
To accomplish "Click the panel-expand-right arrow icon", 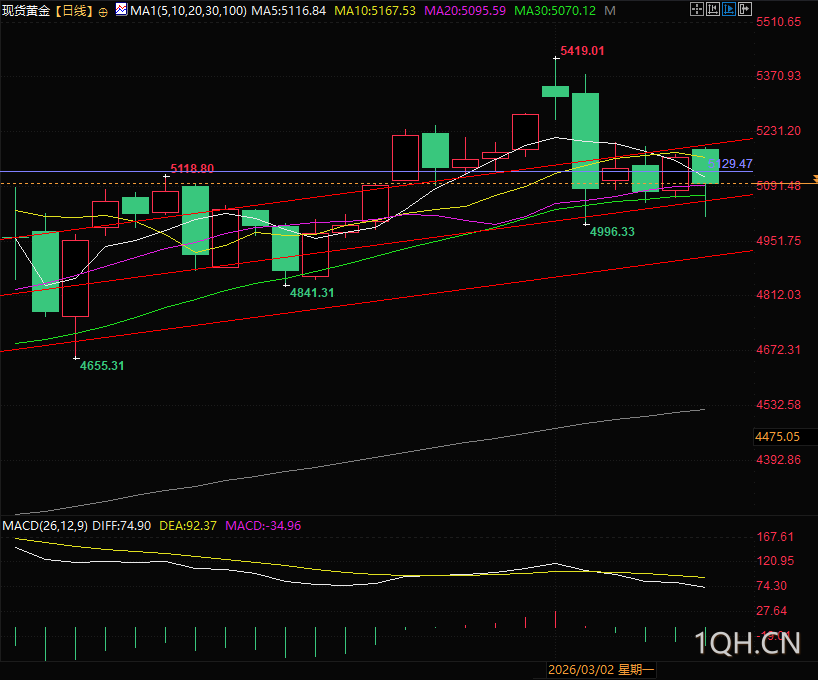I will point(745,9).
